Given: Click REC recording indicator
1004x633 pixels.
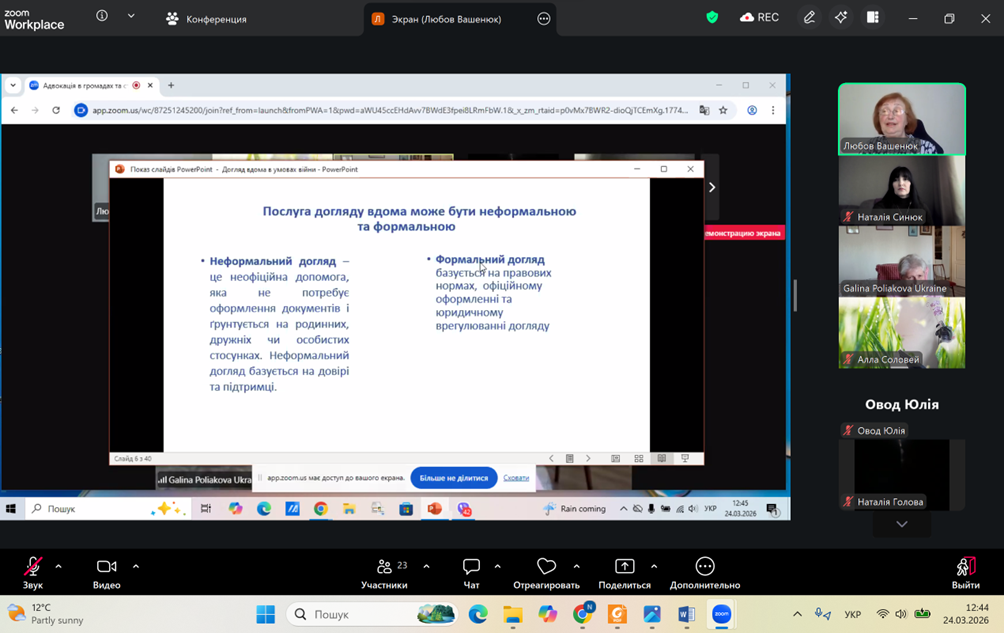Looking at the screenshot, I should click(x=759, y=18).
